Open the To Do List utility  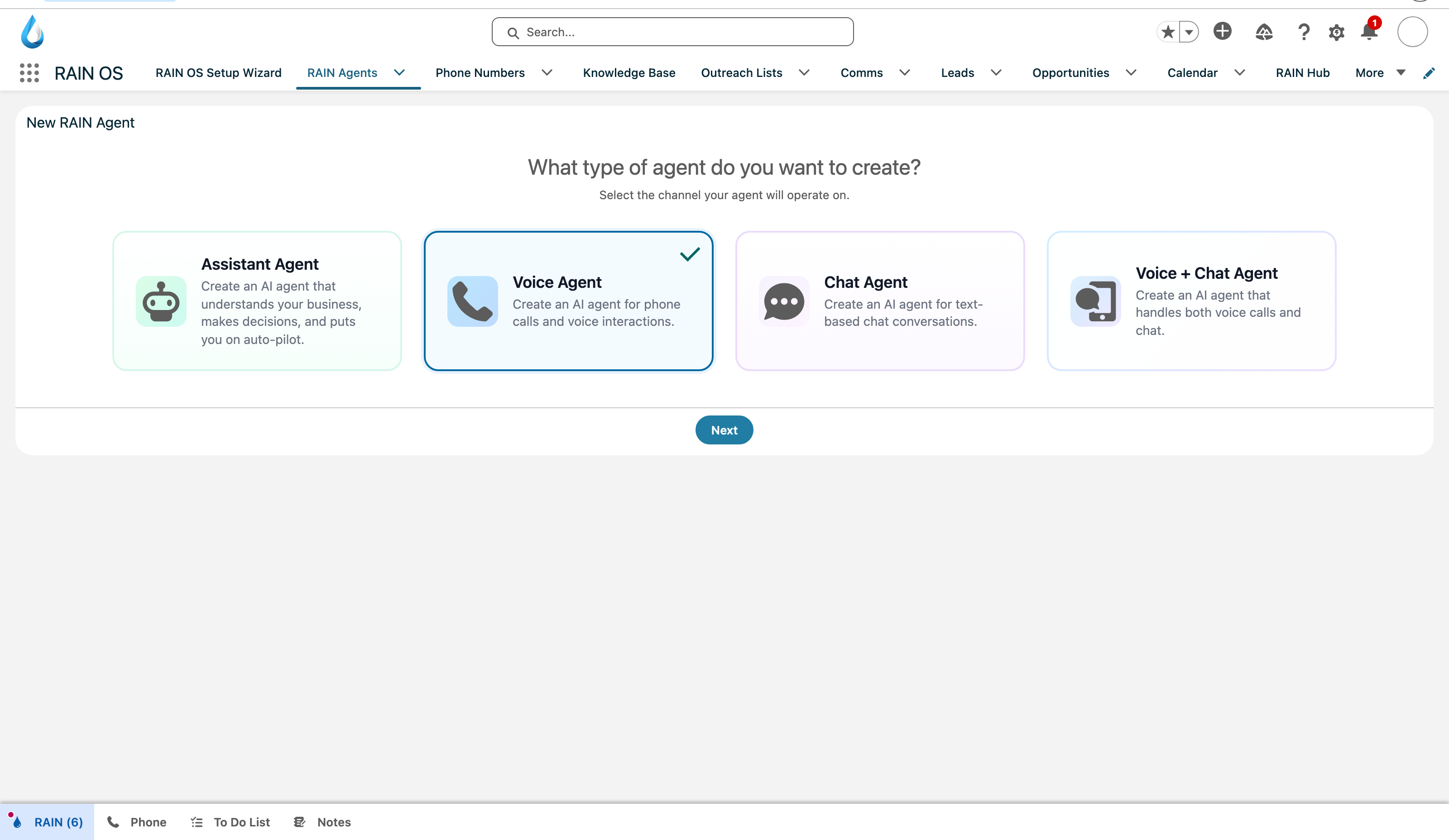coord(230,821)
